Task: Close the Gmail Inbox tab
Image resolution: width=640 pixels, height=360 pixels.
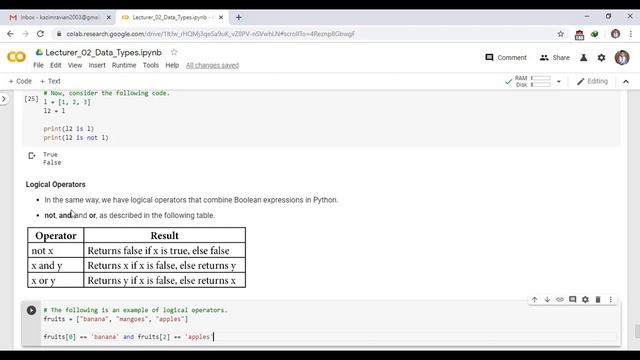Action: click(109, 18)
